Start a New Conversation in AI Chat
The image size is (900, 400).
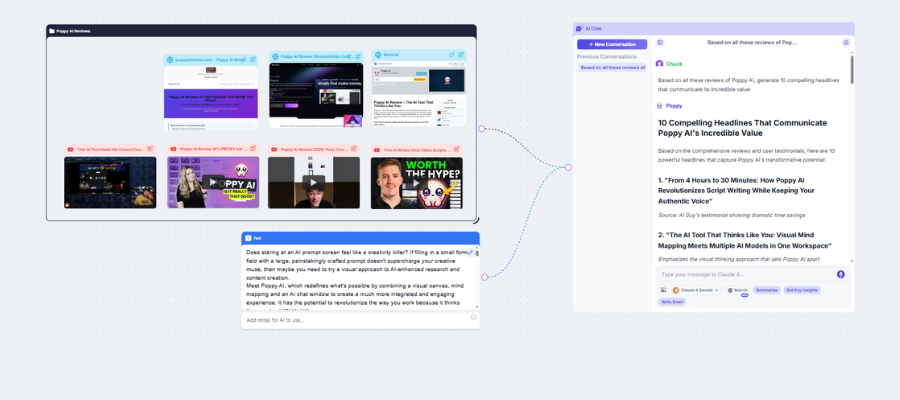pos(611,44)
